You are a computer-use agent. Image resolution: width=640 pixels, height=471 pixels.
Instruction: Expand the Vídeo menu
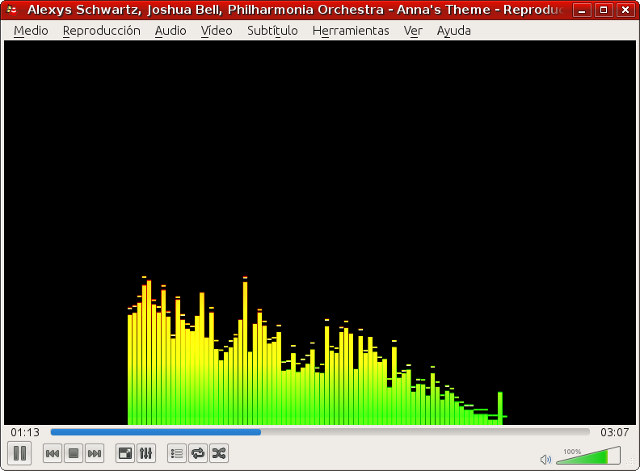(x=216, y=30)
